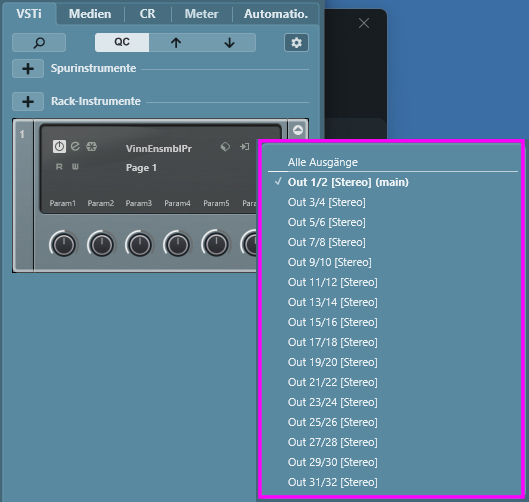Click the Page 1 quick control label
Image resolution: width=529 pixels, height=502 pixels.
[141, 168]
